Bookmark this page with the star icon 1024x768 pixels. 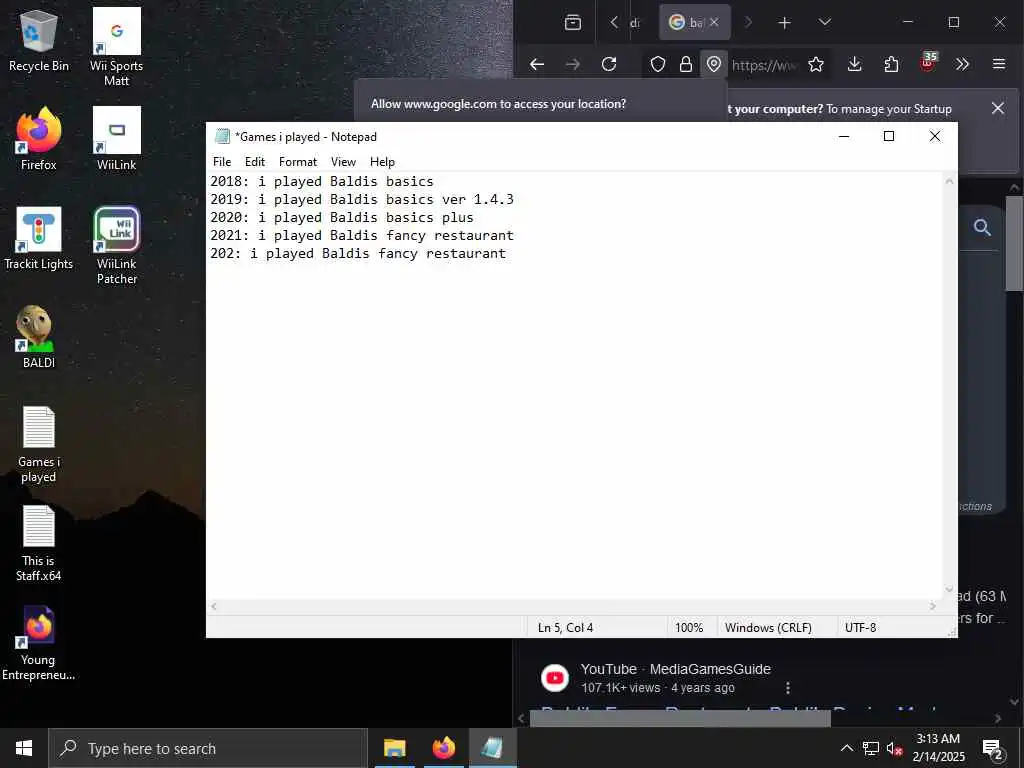click(x=816, y=64)
